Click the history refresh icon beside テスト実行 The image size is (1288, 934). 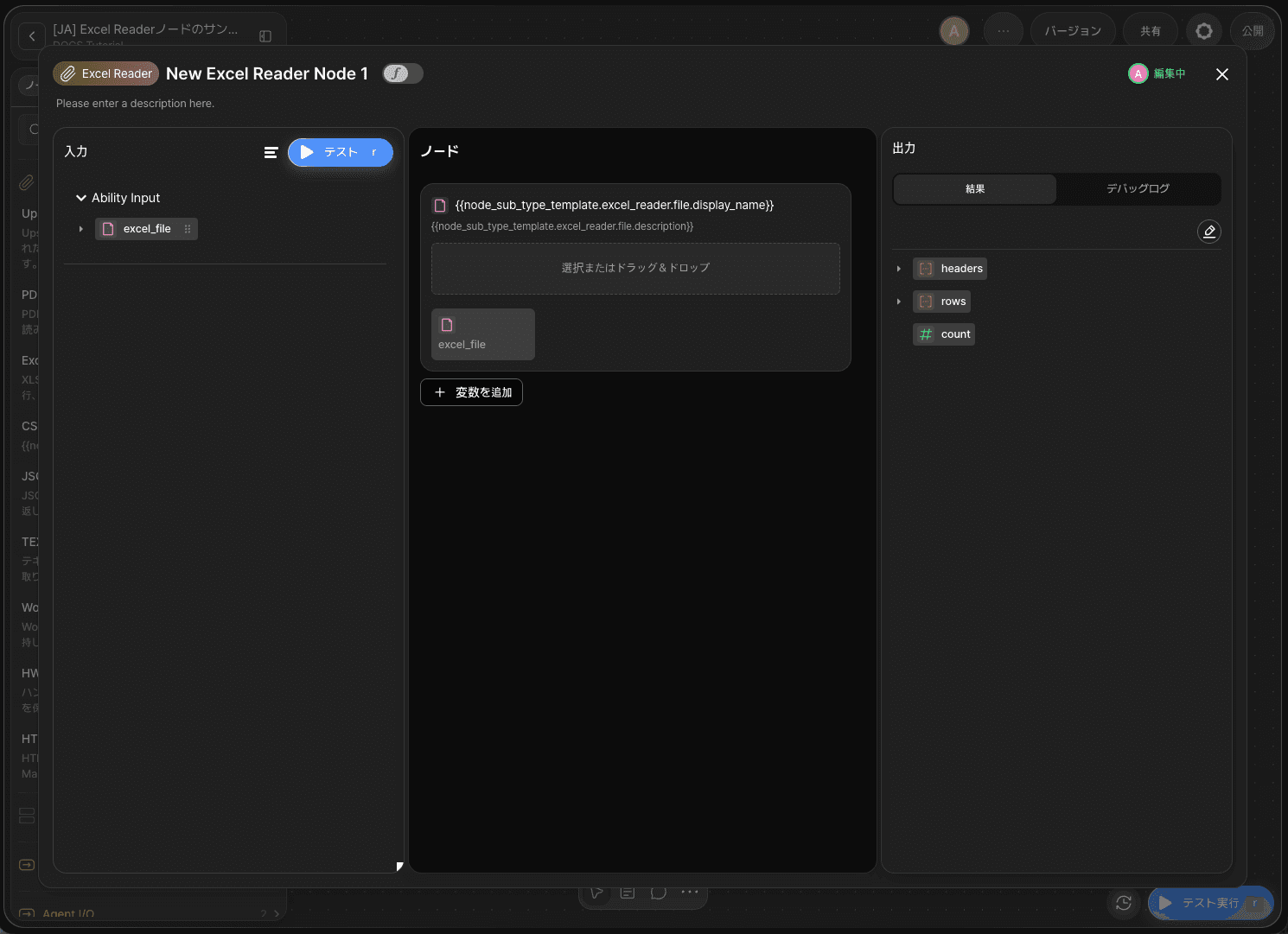coord(1124,903)
